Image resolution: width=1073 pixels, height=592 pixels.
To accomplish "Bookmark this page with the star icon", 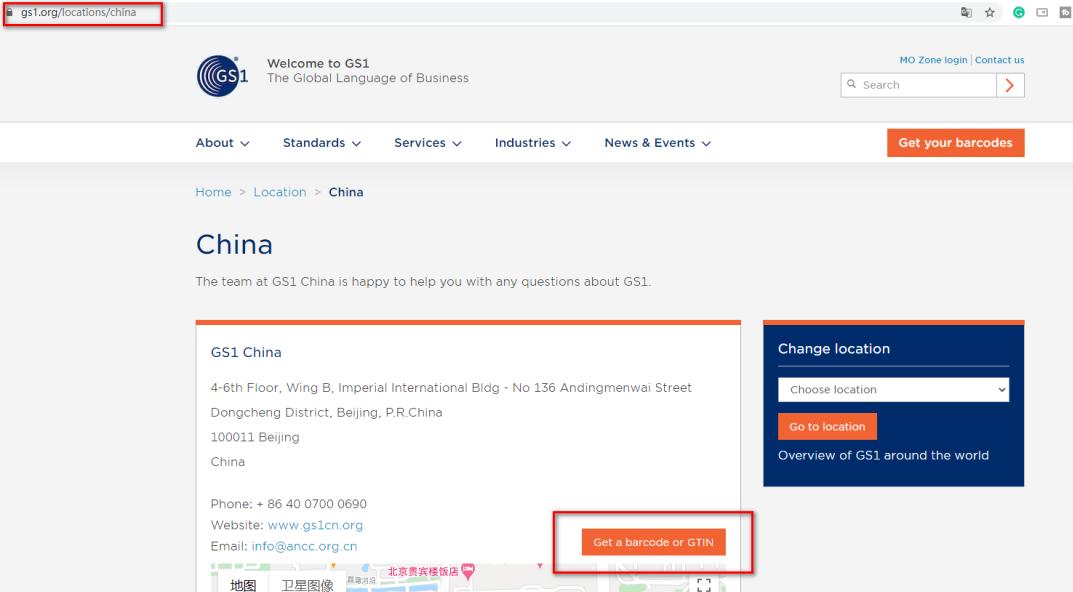I will [990, 12].
